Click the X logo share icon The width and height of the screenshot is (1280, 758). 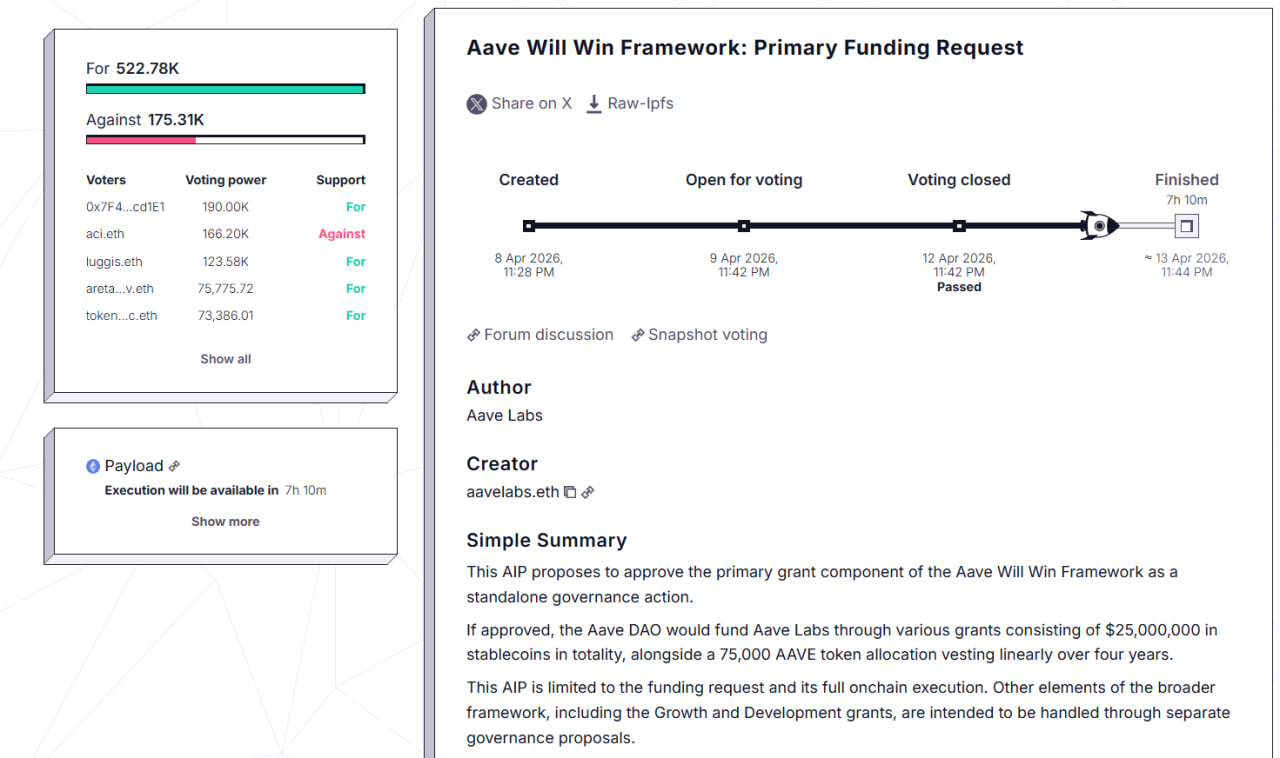(x=477, y=104)
